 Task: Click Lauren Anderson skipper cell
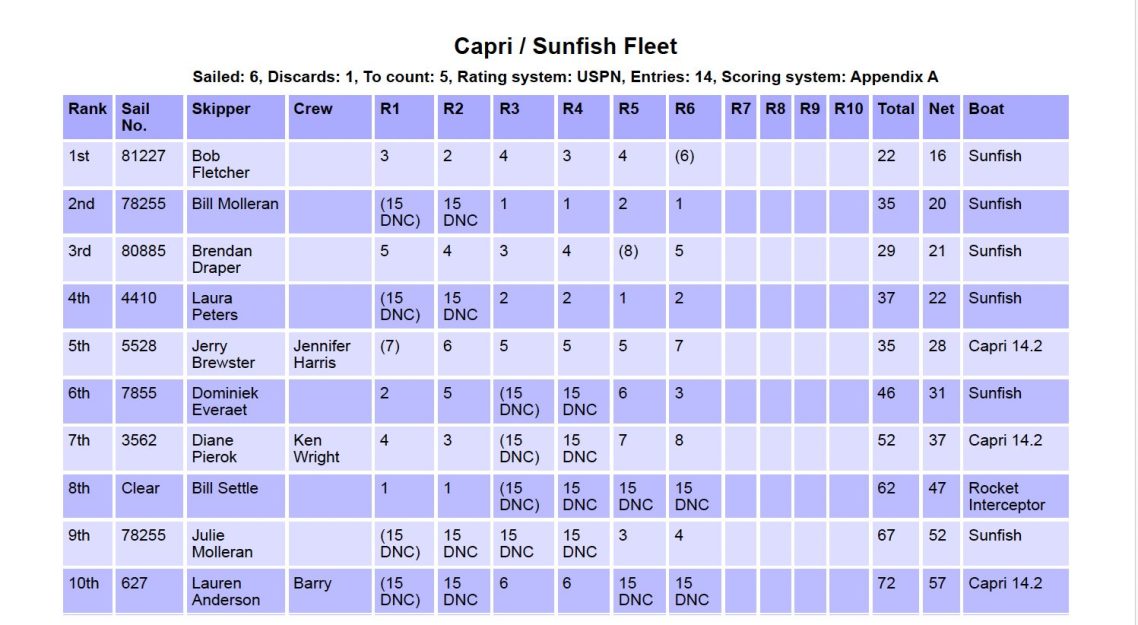pyautogui.click(x=235, y=592)
